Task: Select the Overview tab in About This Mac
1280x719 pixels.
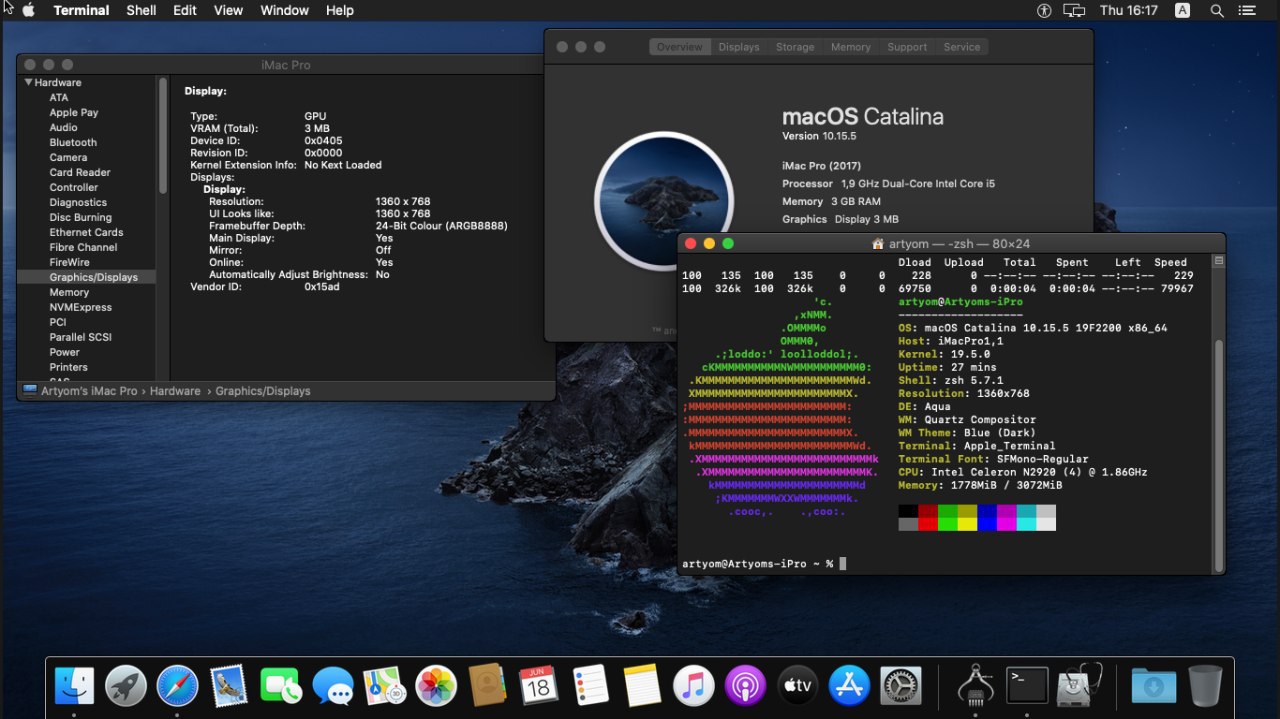Action: pos(679,47)
